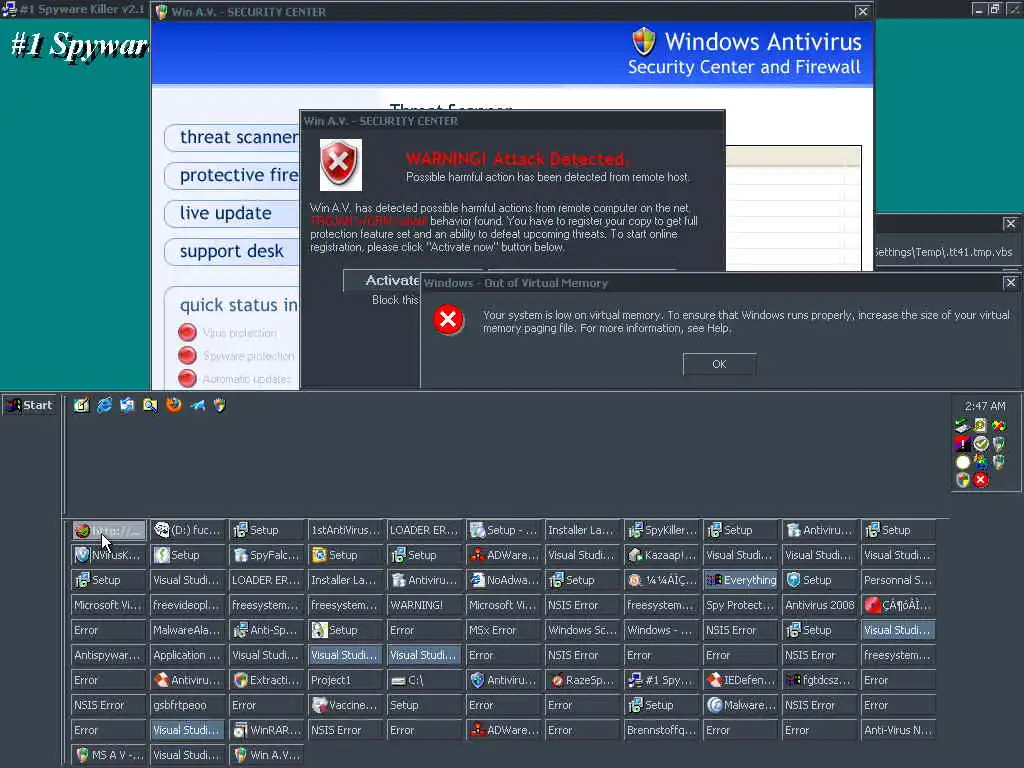Launch Firefox from the Quick Launch bar

point(174,406)
